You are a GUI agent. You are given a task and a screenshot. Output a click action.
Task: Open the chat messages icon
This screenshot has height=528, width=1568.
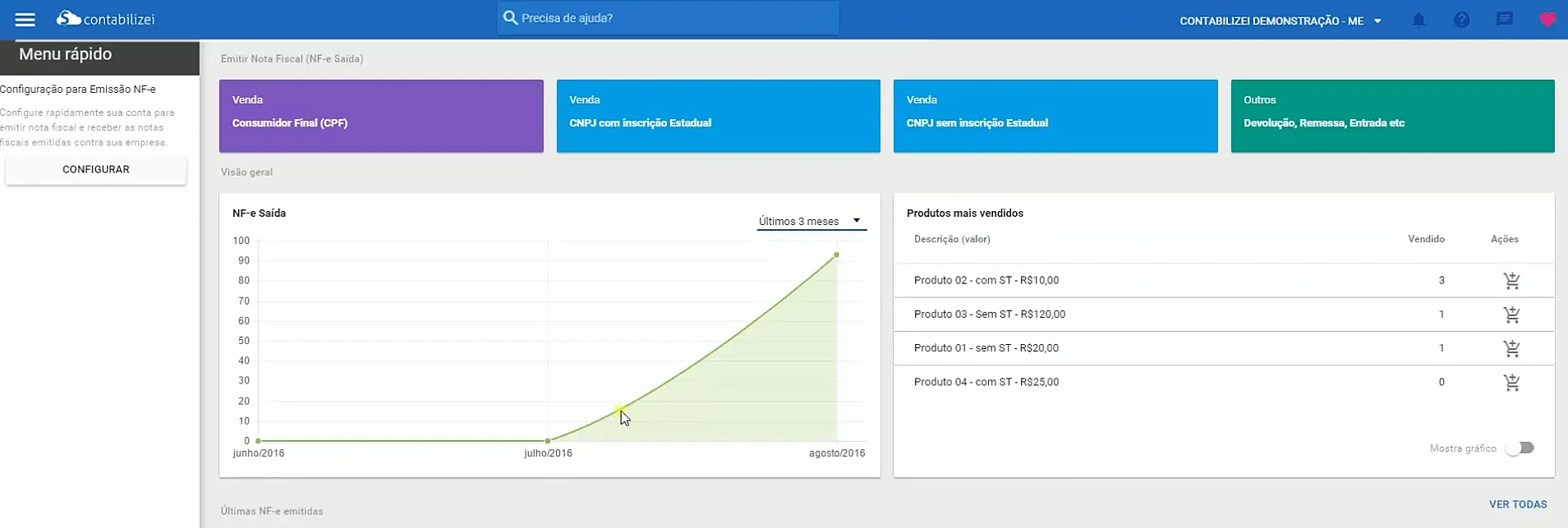point(1504,20)
